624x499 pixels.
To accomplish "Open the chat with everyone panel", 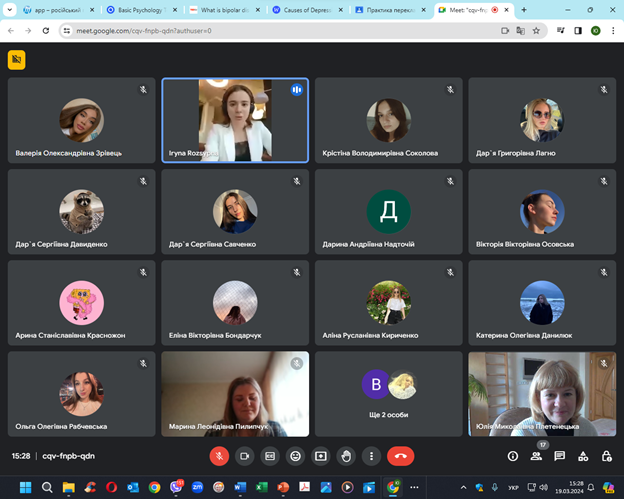I will point(560,455).
